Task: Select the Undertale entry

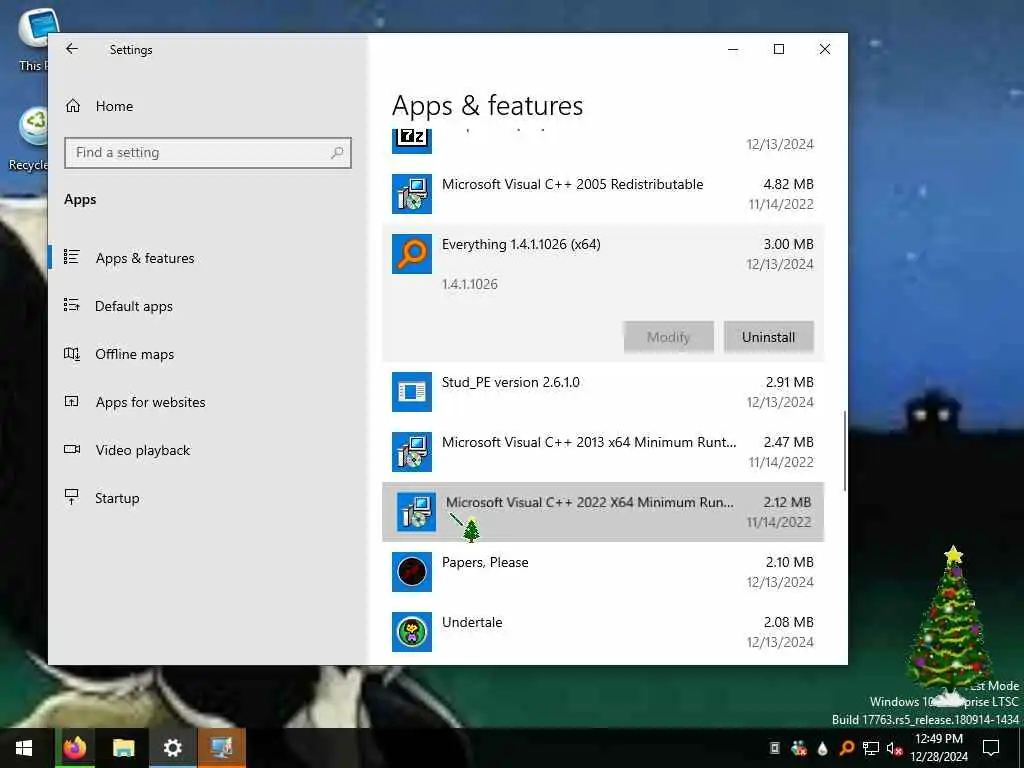Action: pos(603,632)
